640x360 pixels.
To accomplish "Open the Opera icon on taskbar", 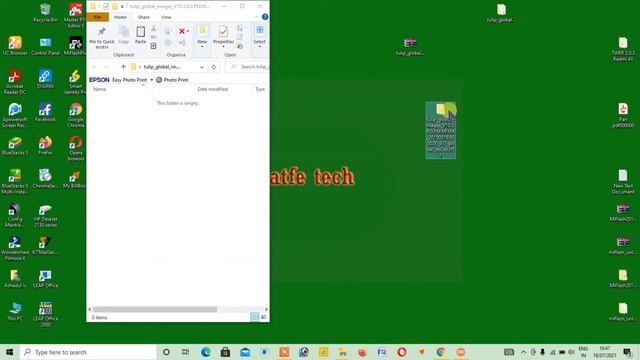I will coord(402,352).
